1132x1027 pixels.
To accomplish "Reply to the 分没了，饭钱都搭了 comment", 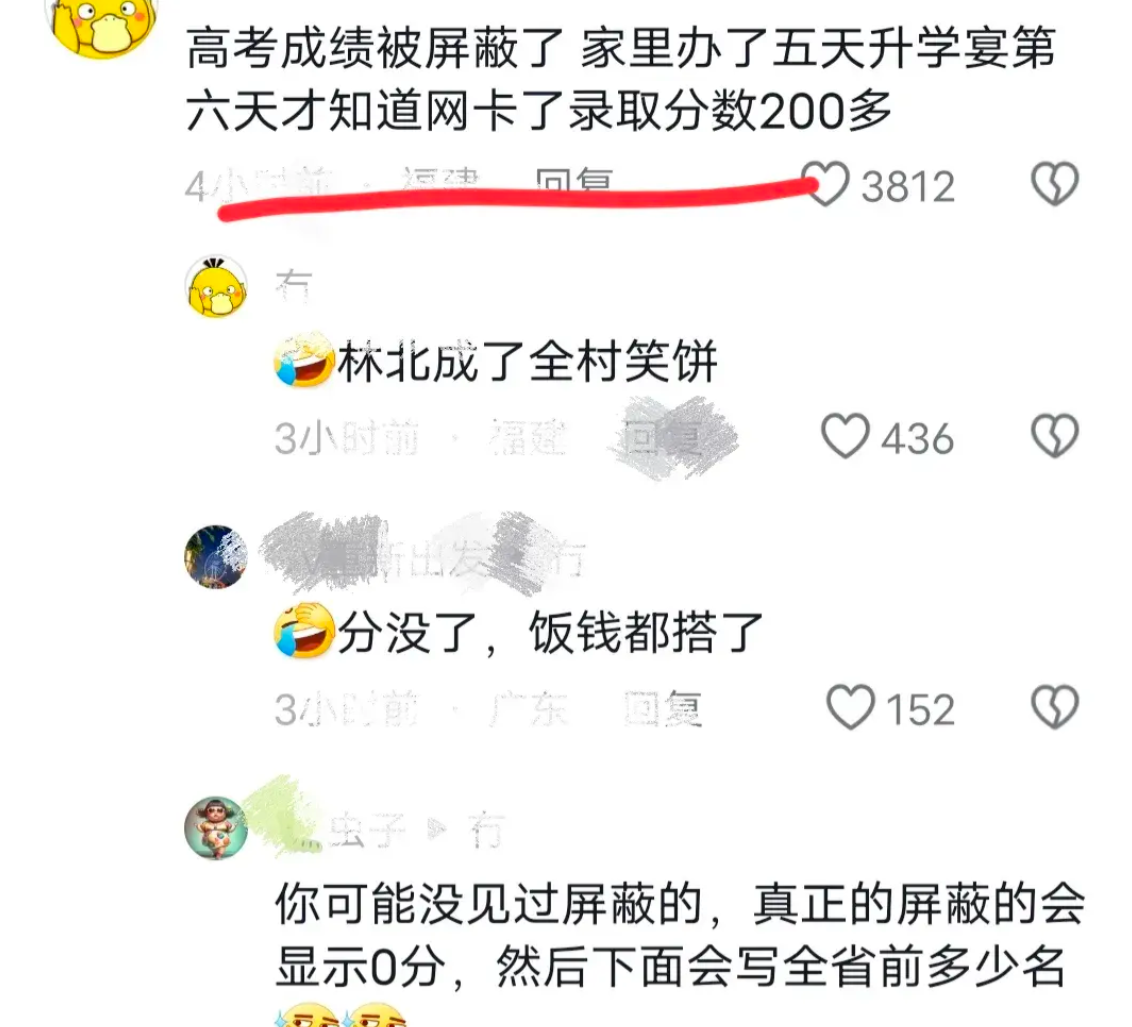I will coord(663,708).
